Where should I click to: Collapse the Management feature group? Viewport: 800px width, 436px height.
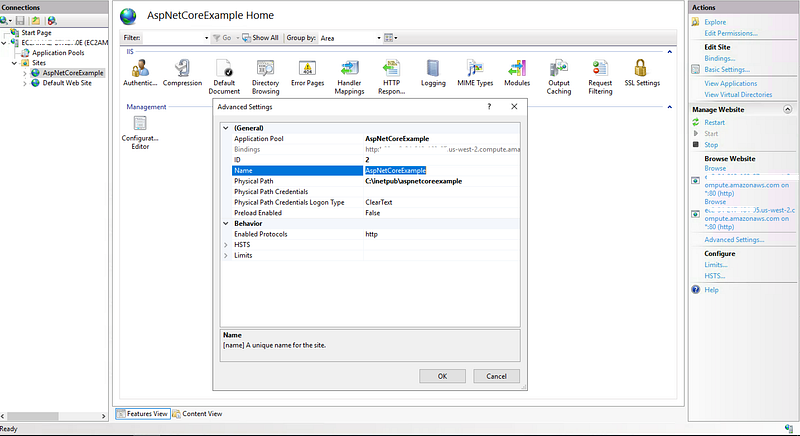click(669, 107)
